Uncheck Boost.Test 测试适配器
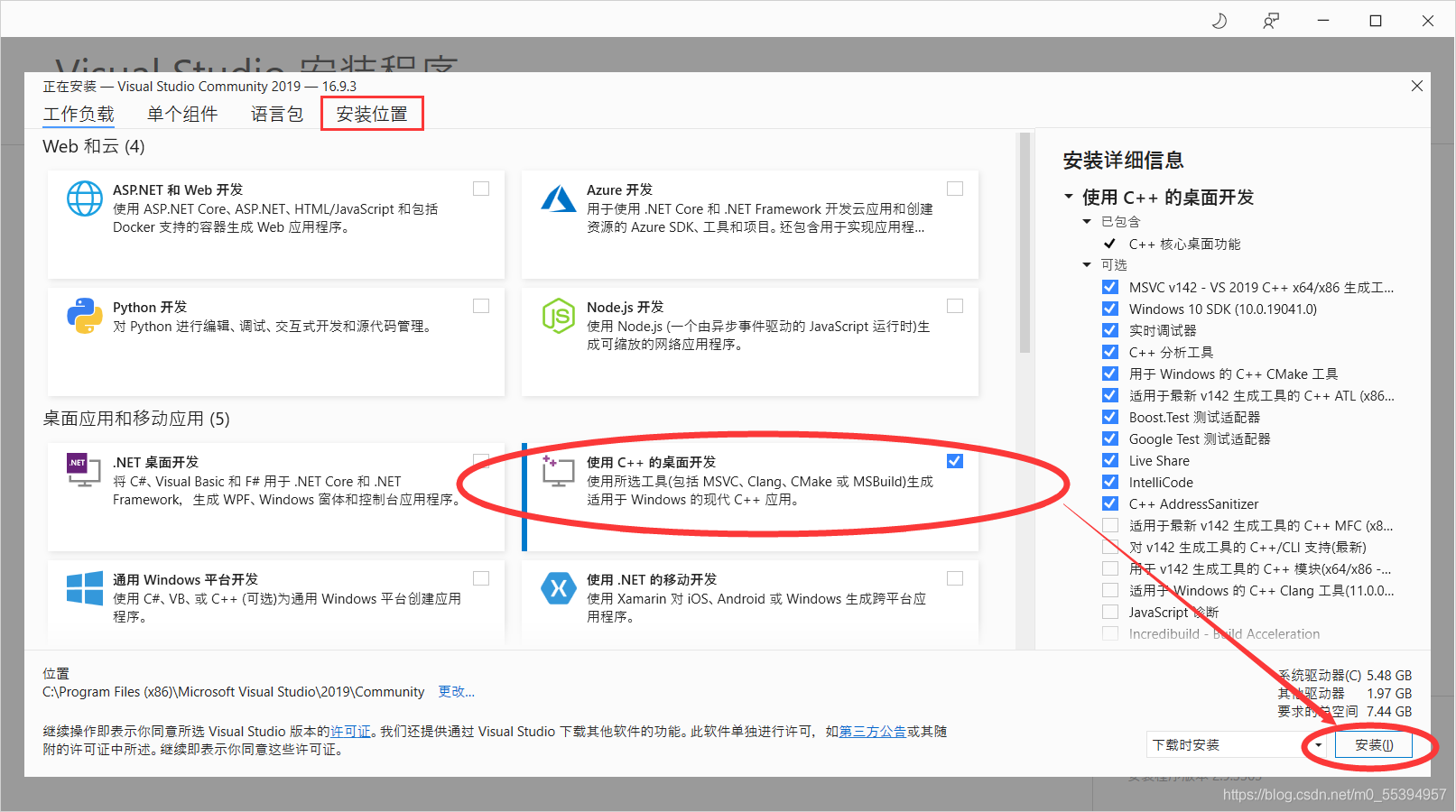This screenshot has width=1456, height=812. click(1110, 417)
